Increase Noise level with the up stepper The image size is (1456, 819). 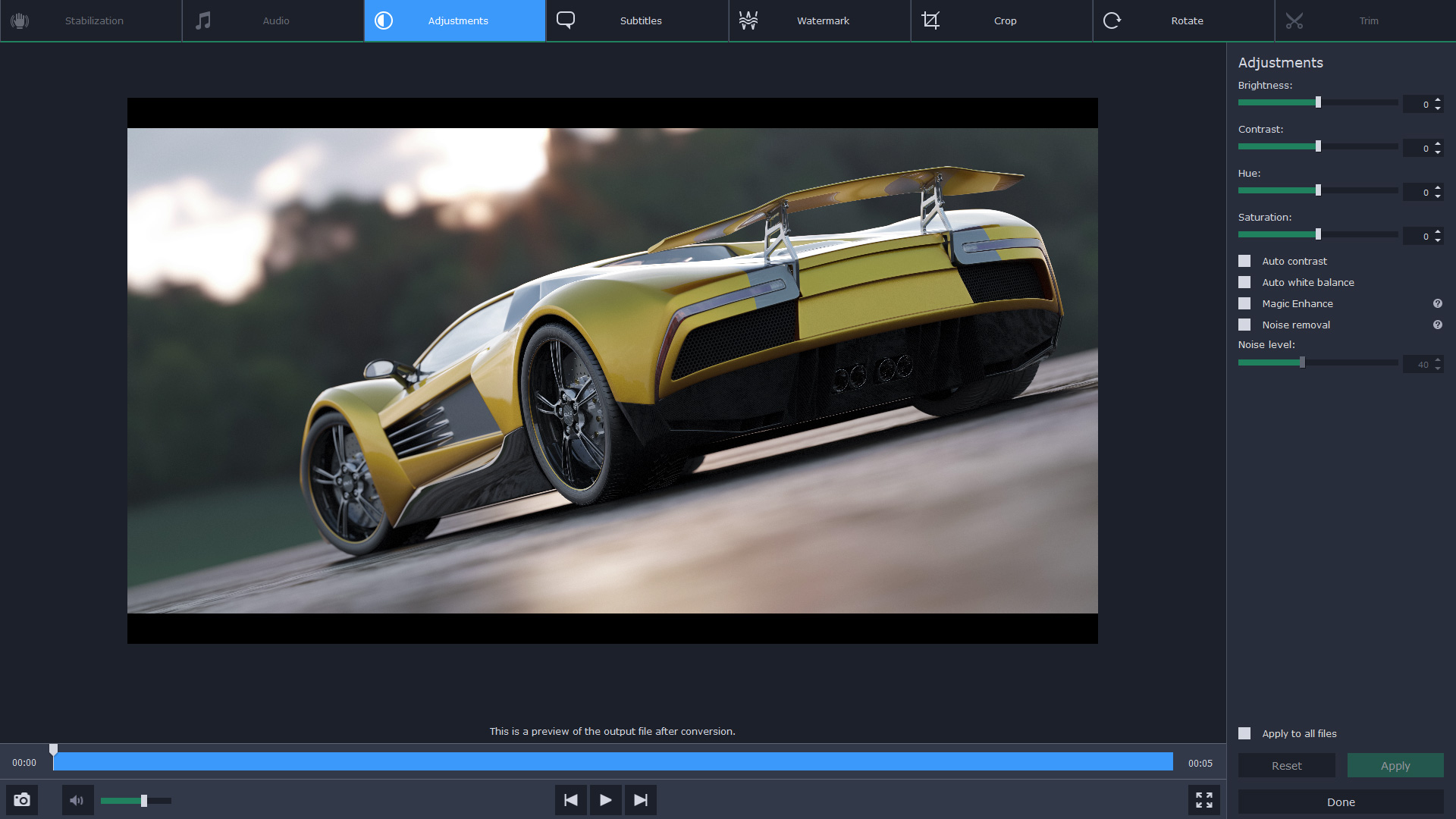[1438, 360]
